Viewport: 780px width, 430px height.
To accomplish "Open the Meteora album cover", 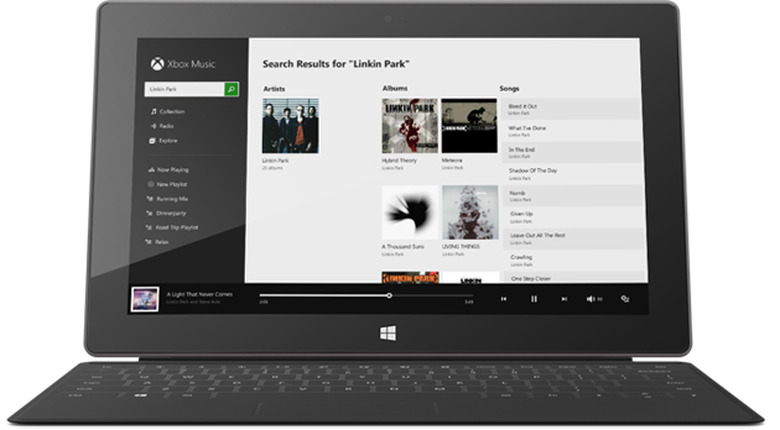I will coord(469,125).
